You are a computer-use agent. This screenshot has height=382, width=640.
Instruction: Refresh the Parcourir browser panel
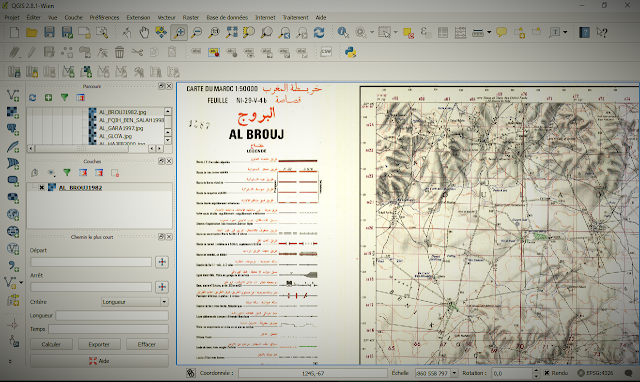click(33, 98)
